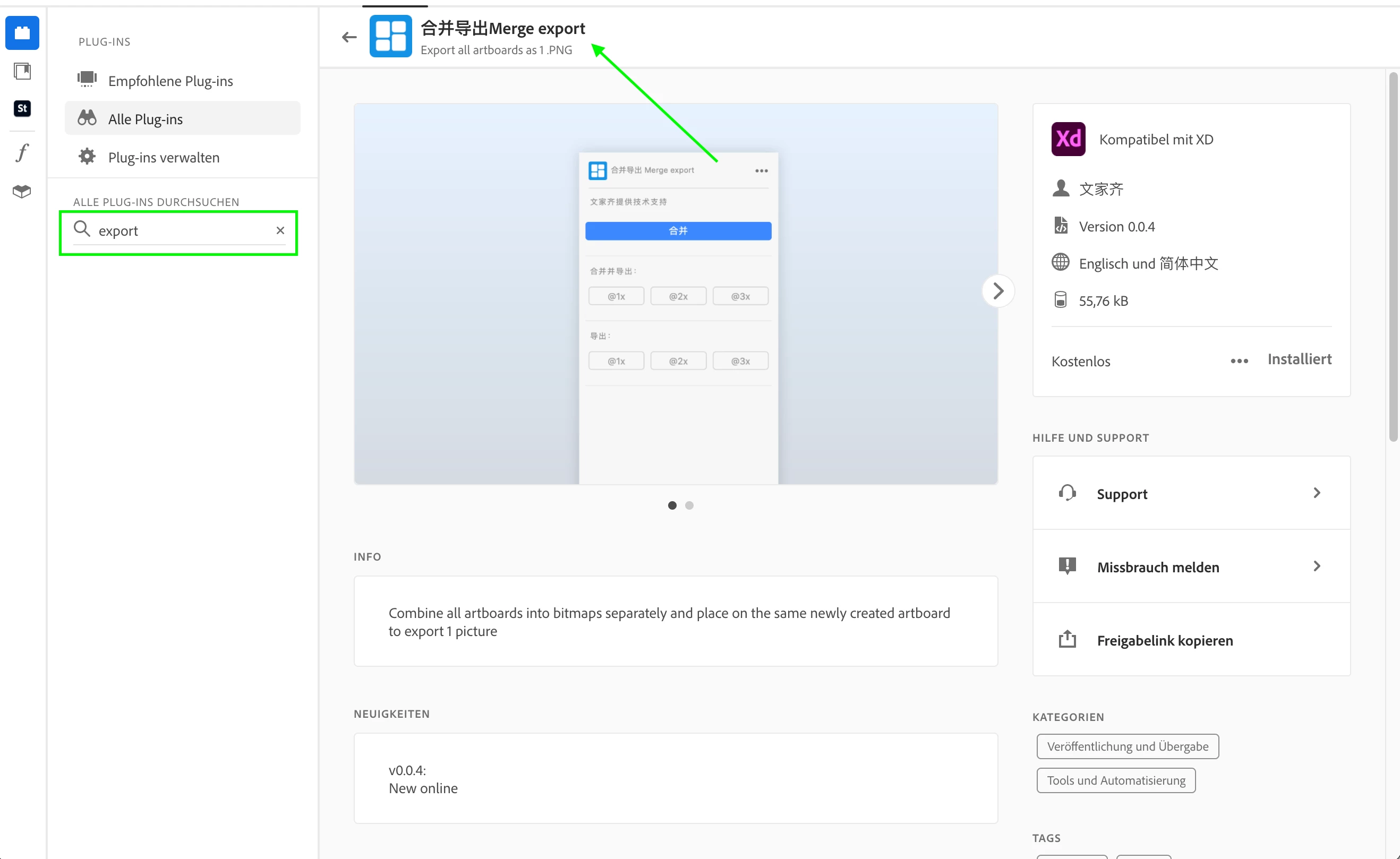This screenshot has height=859, width=1400.
Task: Open the Fonts icon in sidebar
Action: (22, 152)
